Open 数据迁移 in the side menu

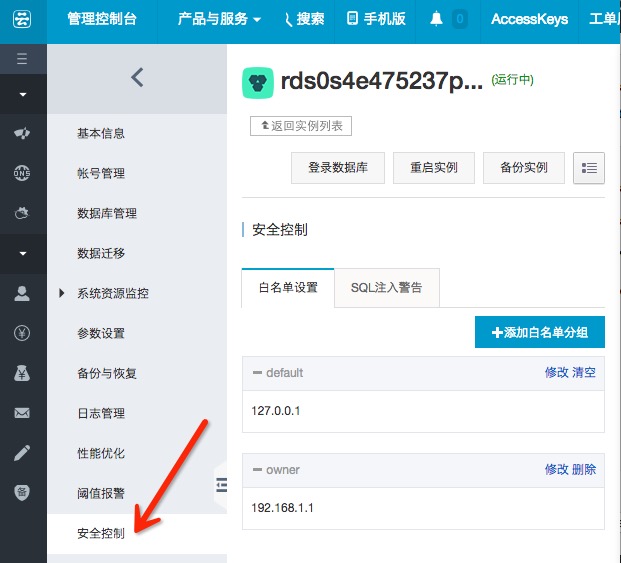[101, 253]
